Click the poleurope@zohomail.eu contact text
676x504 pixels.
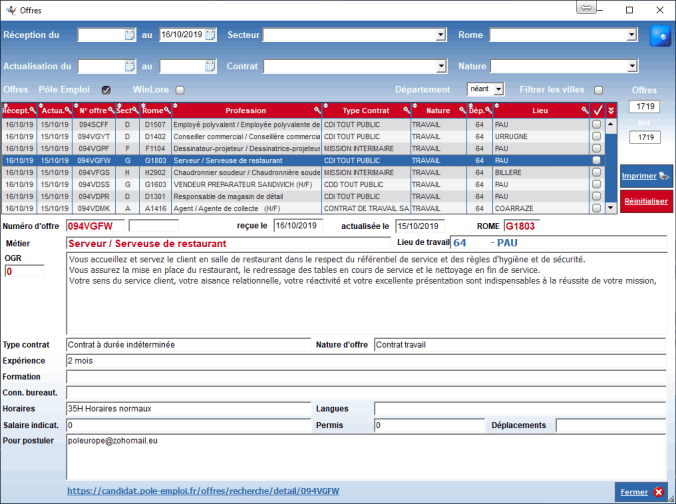pyautogui.click(x=113, y=441)
